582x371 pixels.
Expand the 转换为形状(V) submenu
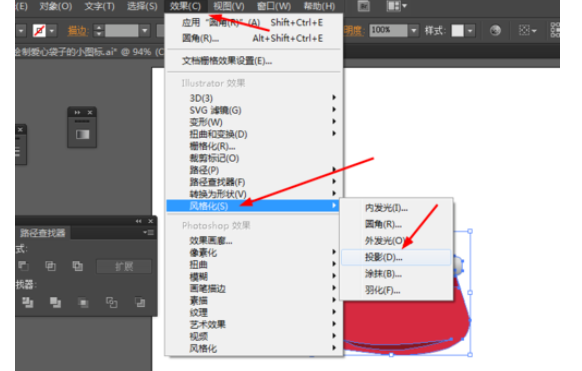253,194
